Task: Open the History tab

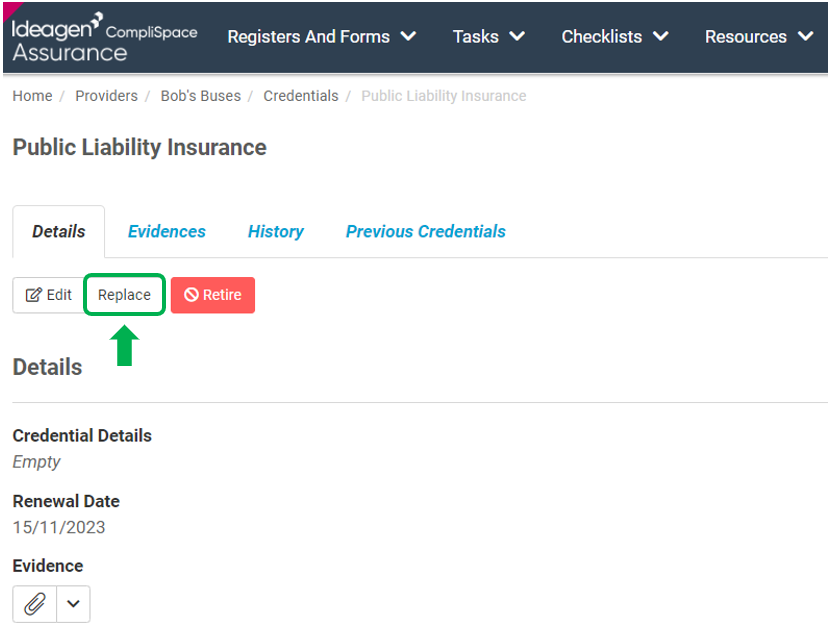Action: pyautogui.click(x=275, y=231)
